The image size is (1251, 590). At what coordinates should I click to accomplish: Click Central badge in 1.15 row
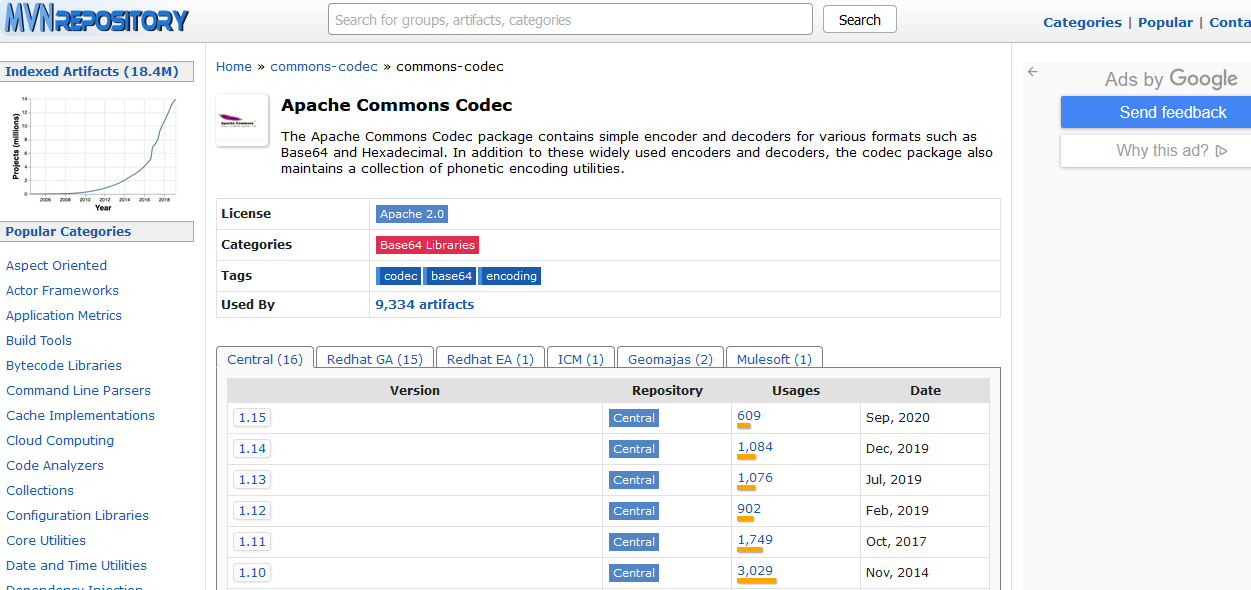tap(634, 418)
